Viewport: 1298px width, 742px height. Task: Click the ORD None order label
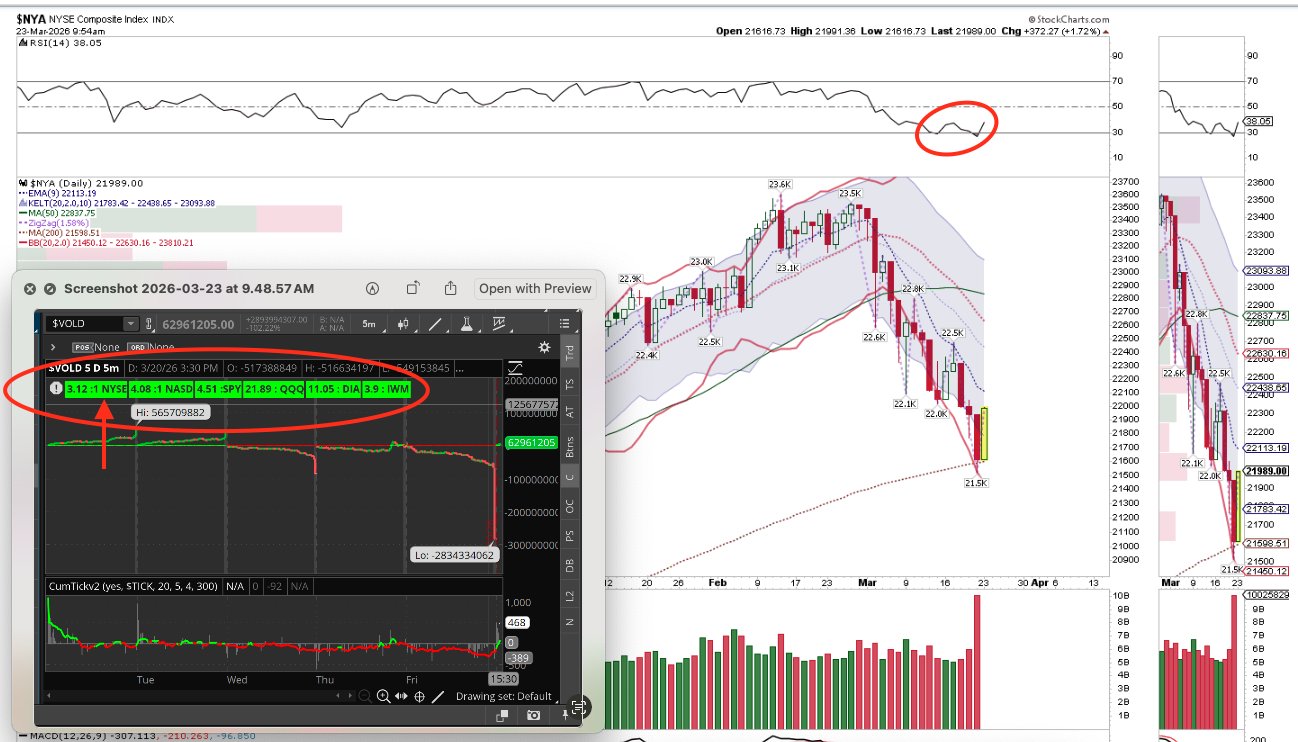[x=150, y=347]
